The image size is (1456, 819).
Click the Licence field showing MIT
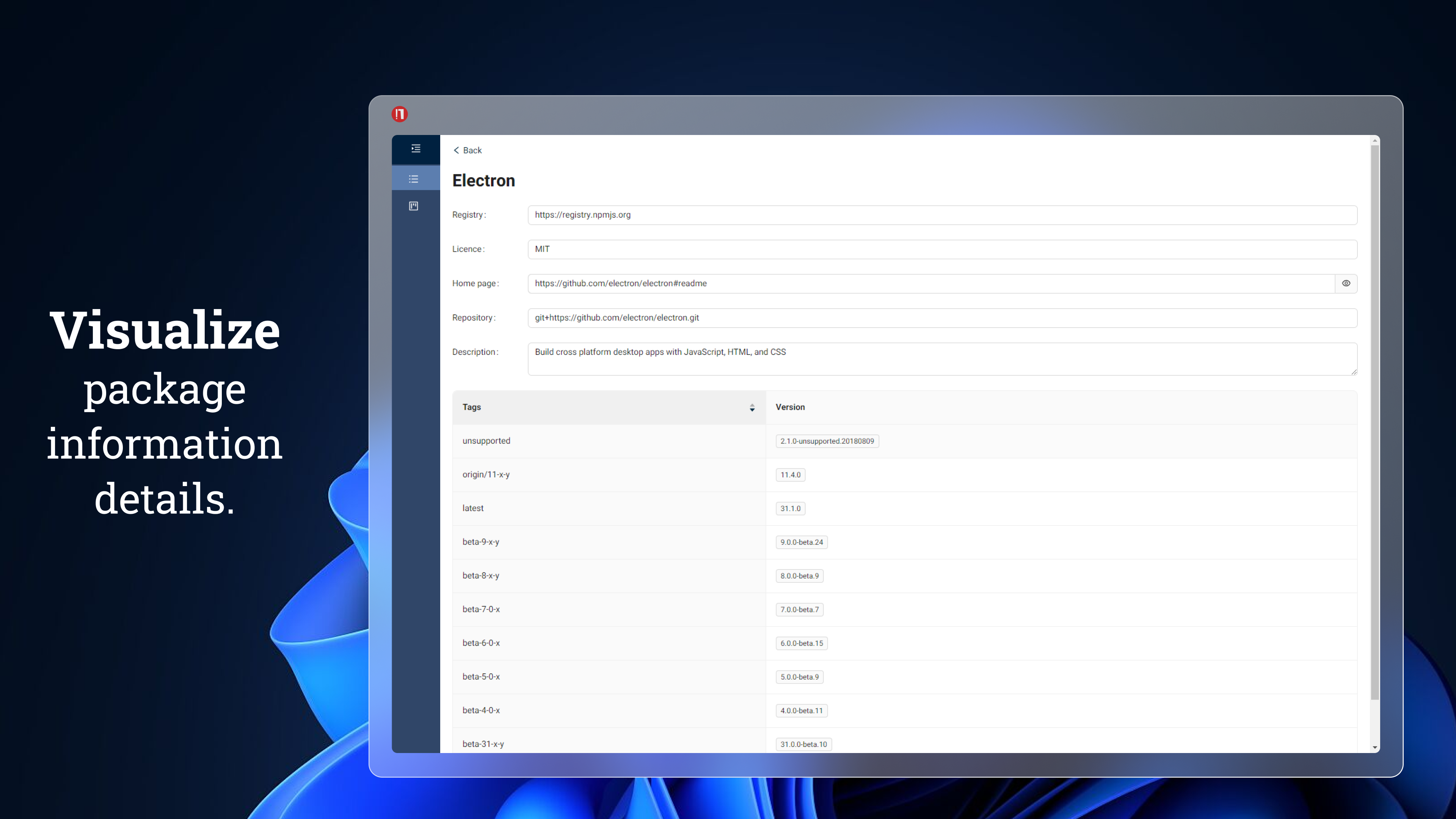942,249
